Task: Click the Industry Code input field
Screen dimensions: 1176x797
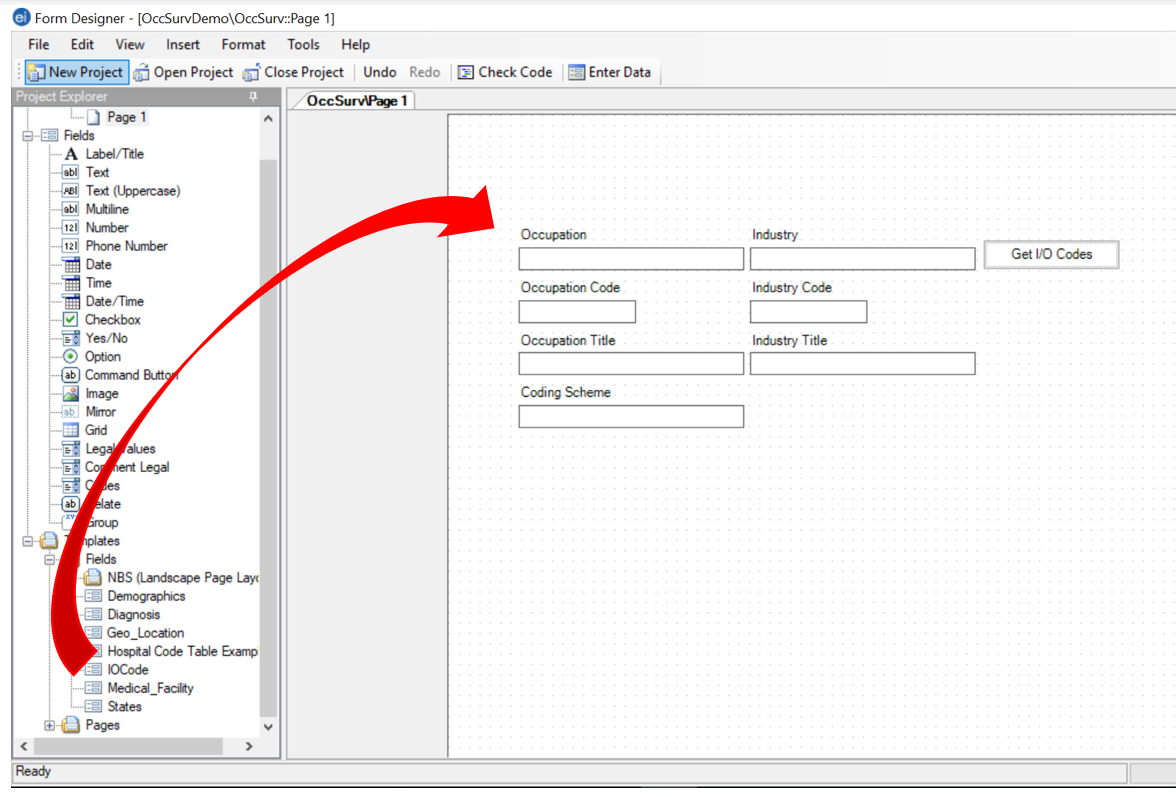Action: [808, 311]
